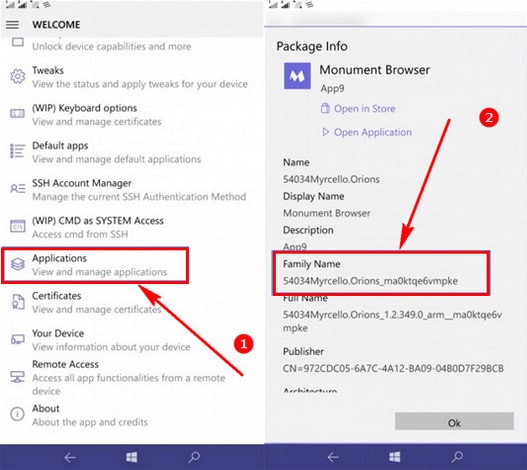Click the keyboard icon for Keyboard options
Viewport: 527px width, 470px height.
pos(17,114)
